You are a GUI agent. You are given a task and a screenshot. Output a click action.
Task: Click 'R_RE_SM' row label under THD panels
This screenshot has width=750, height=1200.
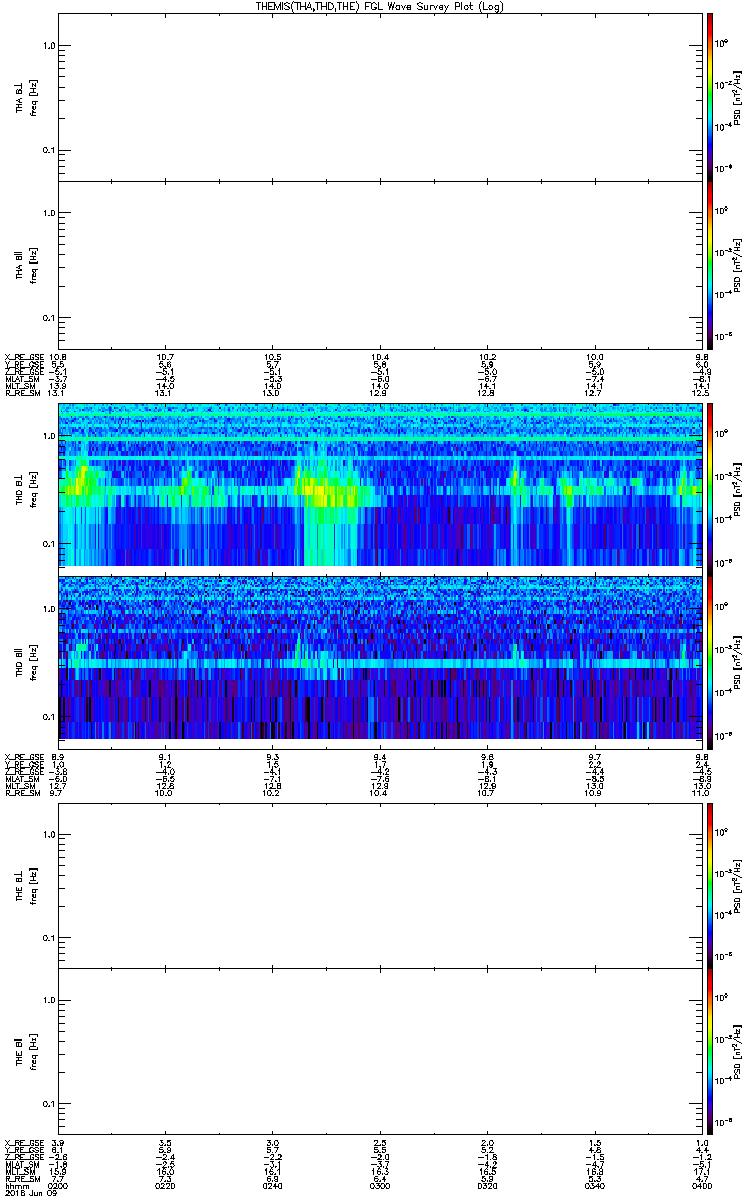click(21, 791)
